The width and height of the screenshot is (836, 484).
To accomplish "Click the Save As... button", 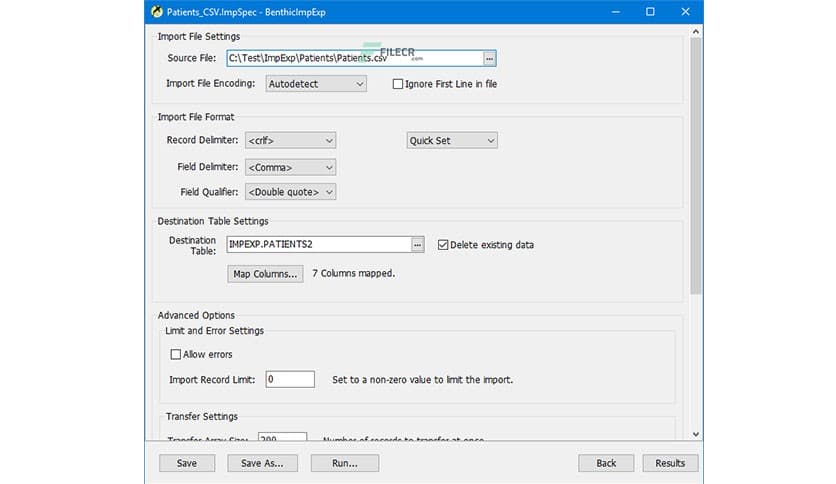I will (262, 463).
